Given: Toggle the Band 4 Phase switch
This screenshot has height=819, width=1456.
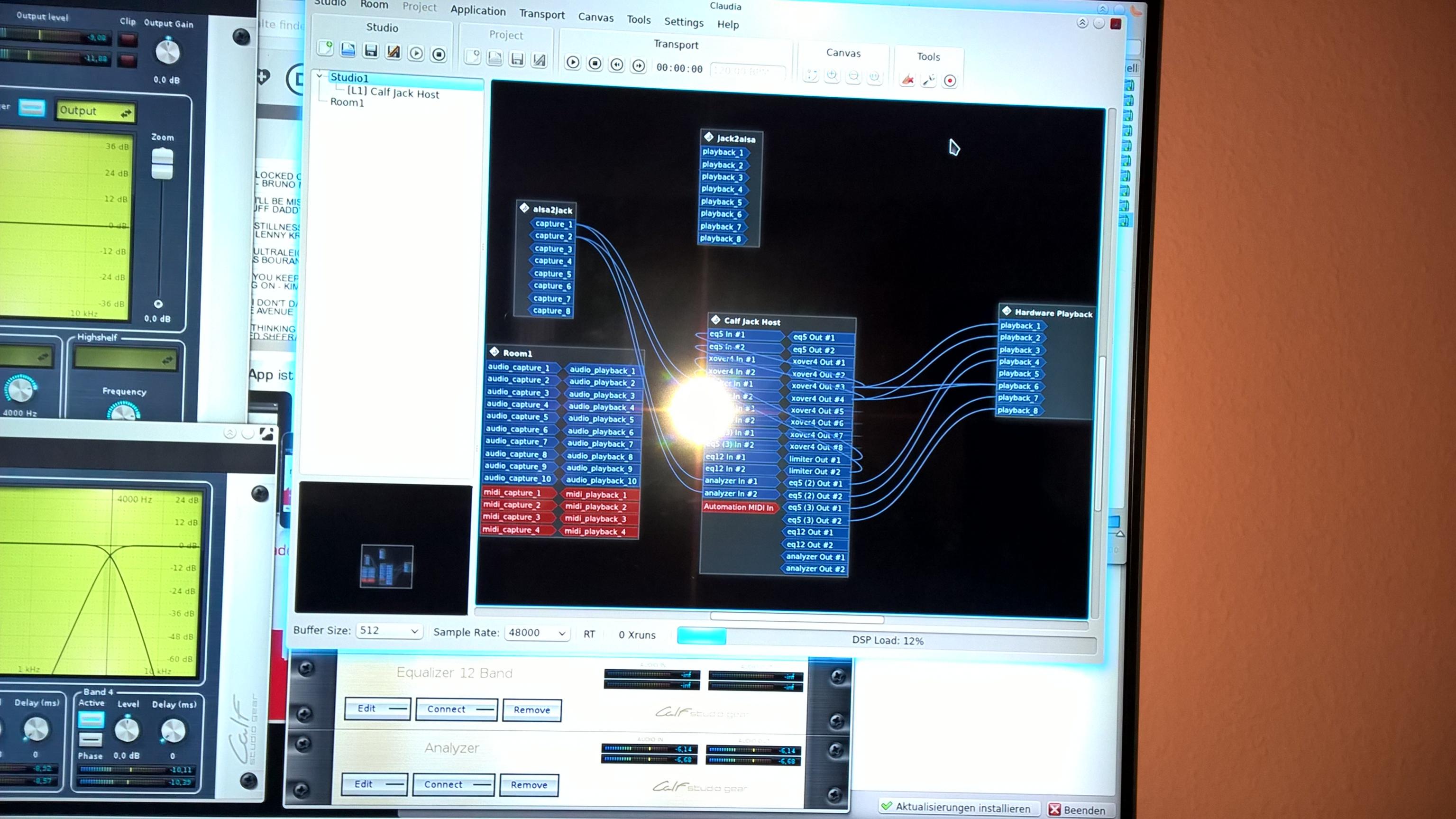Looking at the screenshot, I should click(x=91, y=739).
